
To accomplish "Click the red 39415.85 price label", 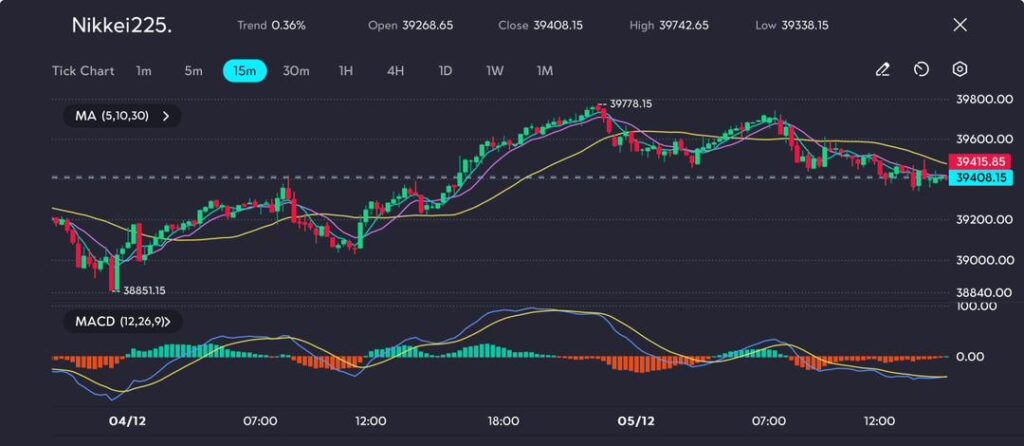I will click(x=979, y=161).
